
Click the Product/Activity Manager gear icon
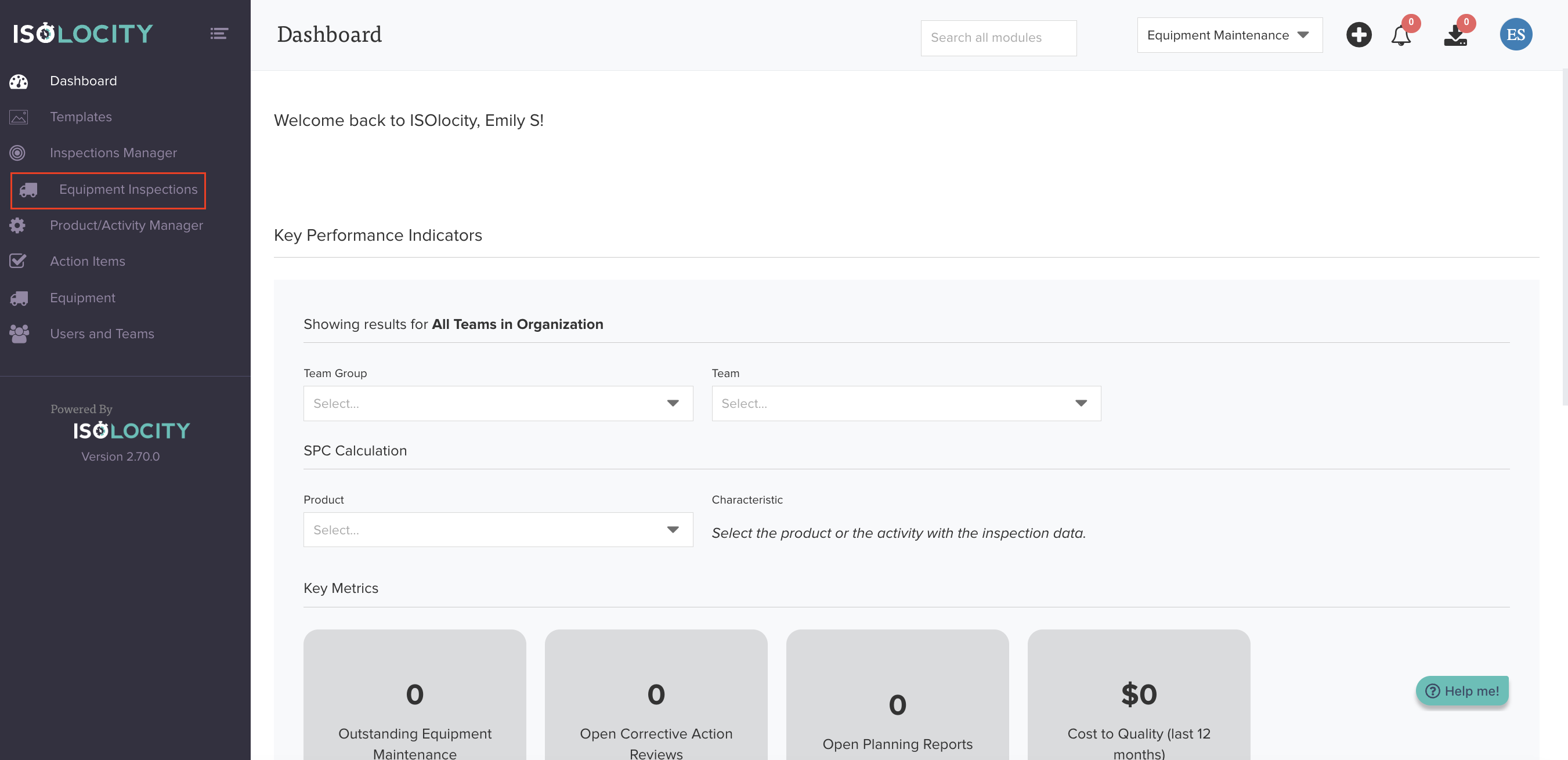coord(17,225)
